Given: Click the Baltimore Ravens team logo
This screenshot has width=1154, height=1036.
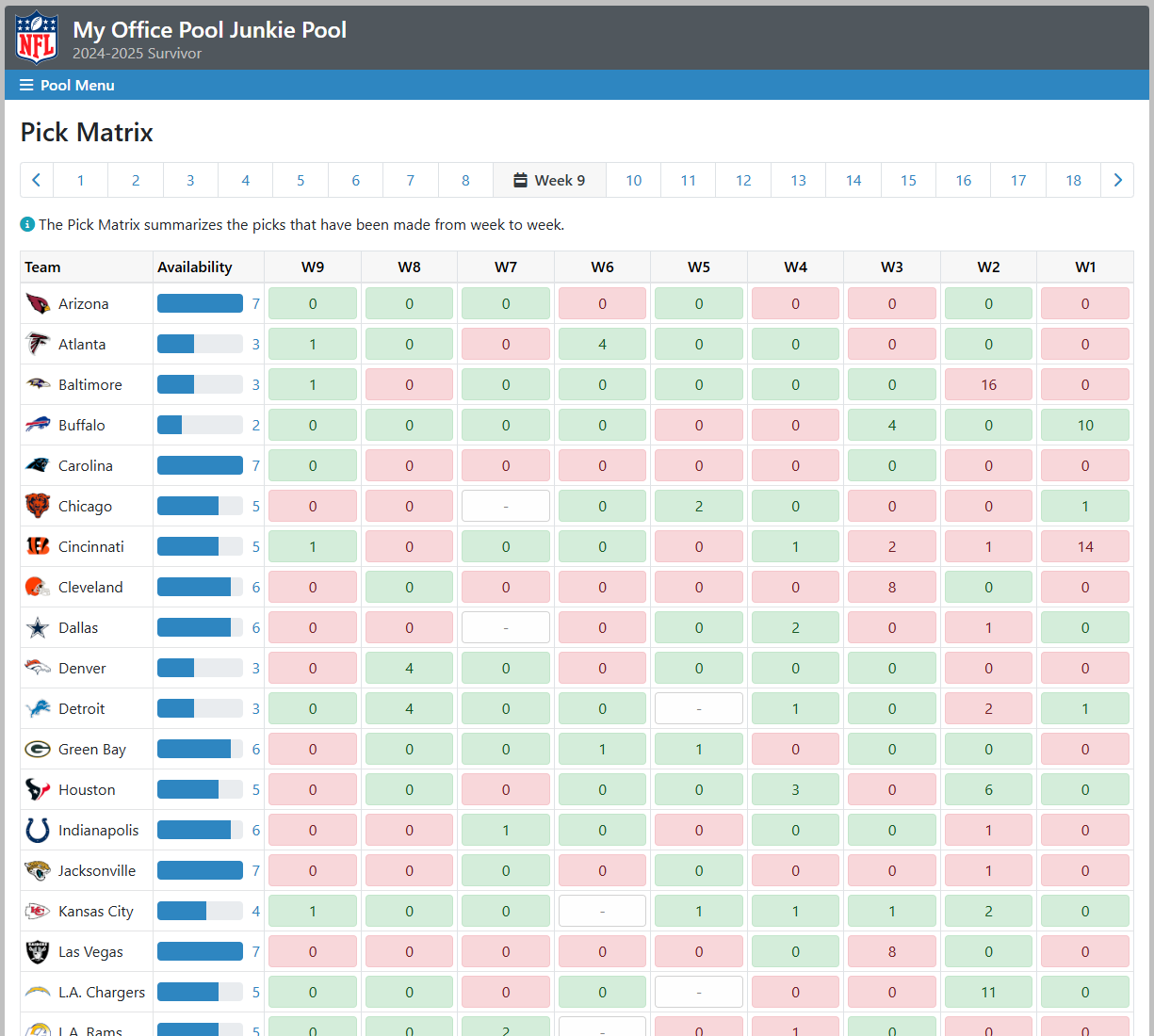Looking at the screenshot, I should (x=38, y=385).
